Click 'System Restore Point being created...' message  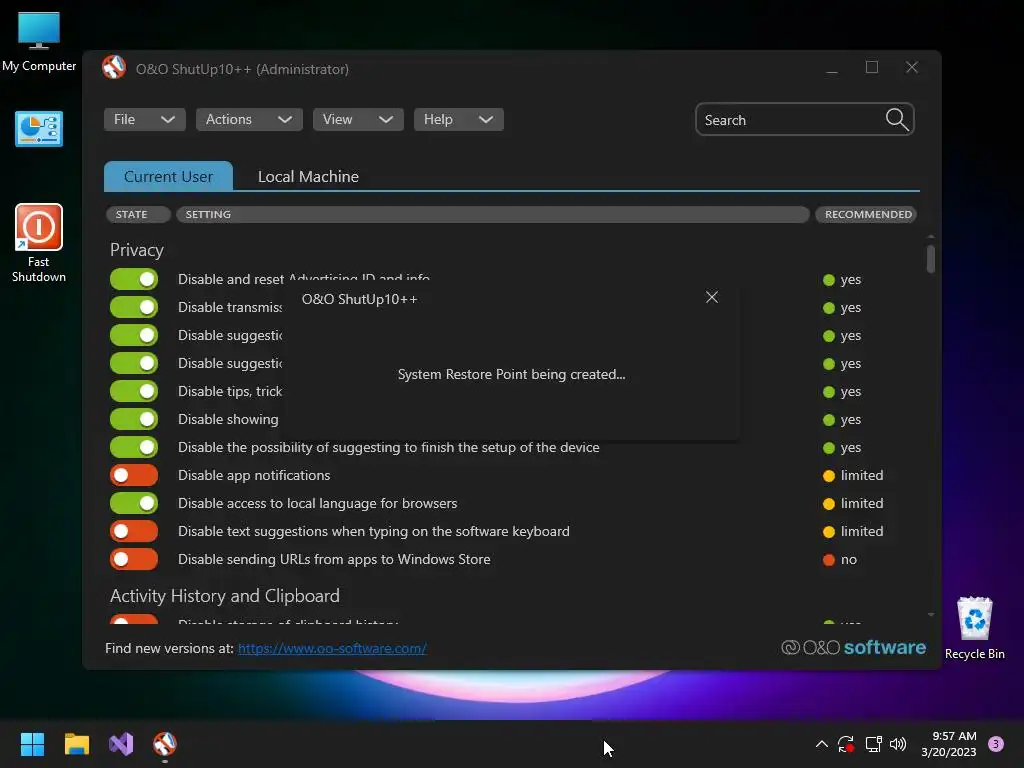[x=511, y=374]
